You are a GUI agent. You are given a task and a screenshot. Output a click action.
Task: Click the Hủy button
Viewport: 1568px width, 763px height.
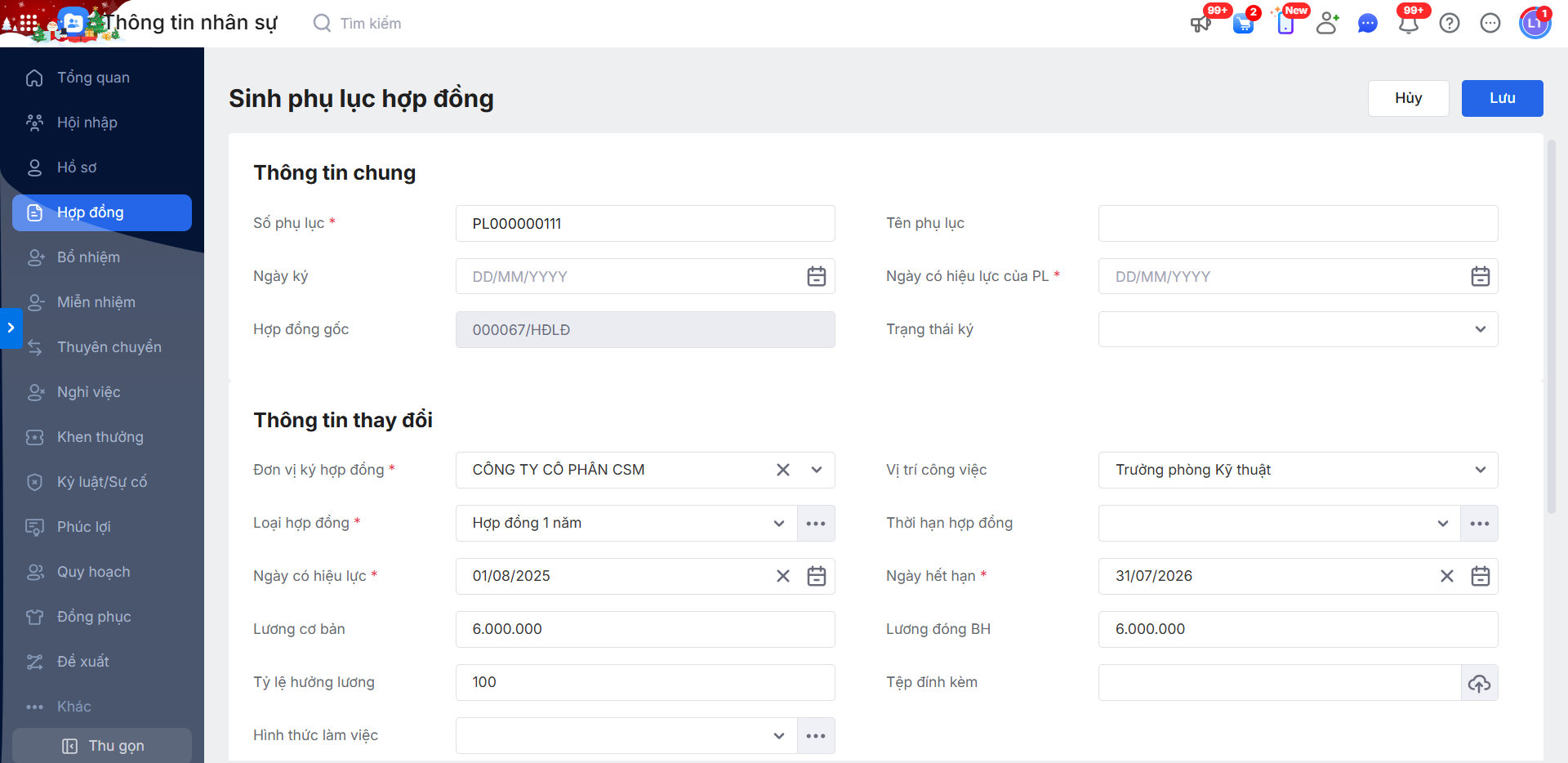tap(1408, 98)
